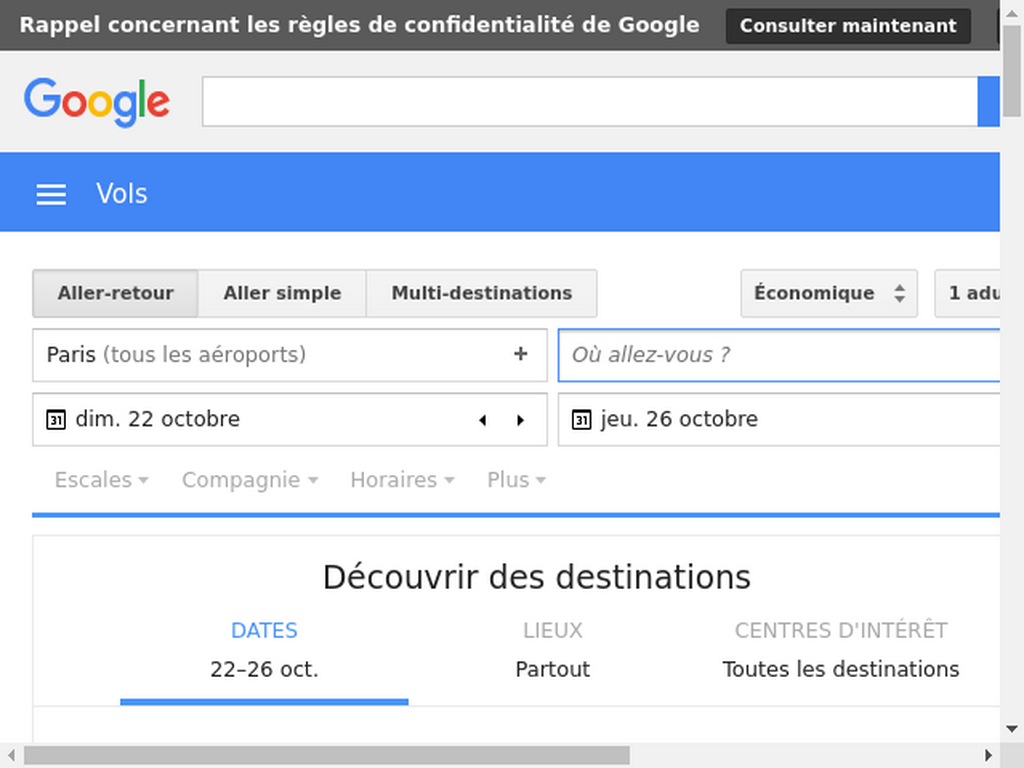This screenshot has height=768, width=1024.
Task: Open the hamburger menu beside Vols
Action: pyautogui.click(x=51, y=194)
